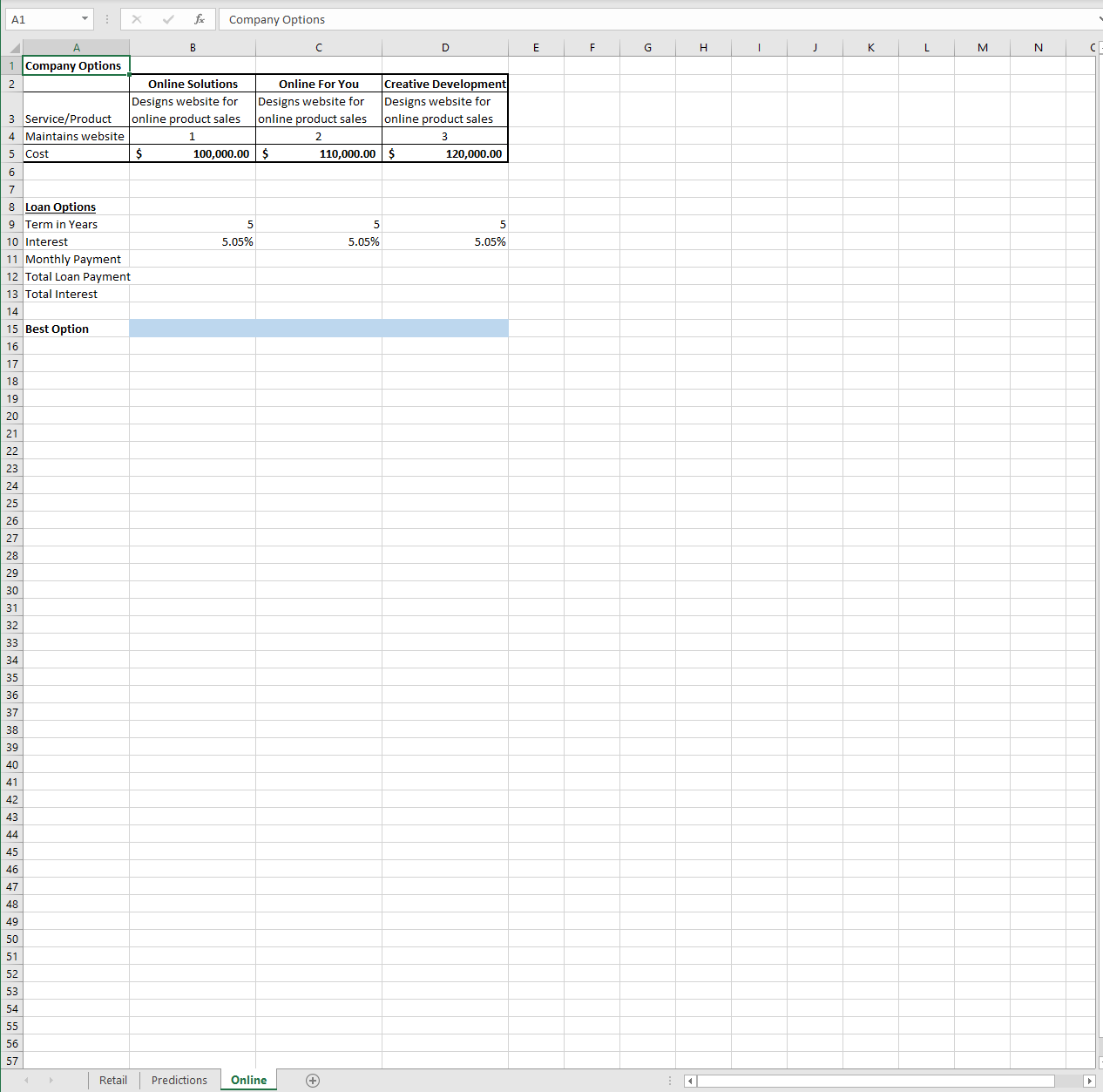Click the next sheet navigation arrow

click(50, 1080)
